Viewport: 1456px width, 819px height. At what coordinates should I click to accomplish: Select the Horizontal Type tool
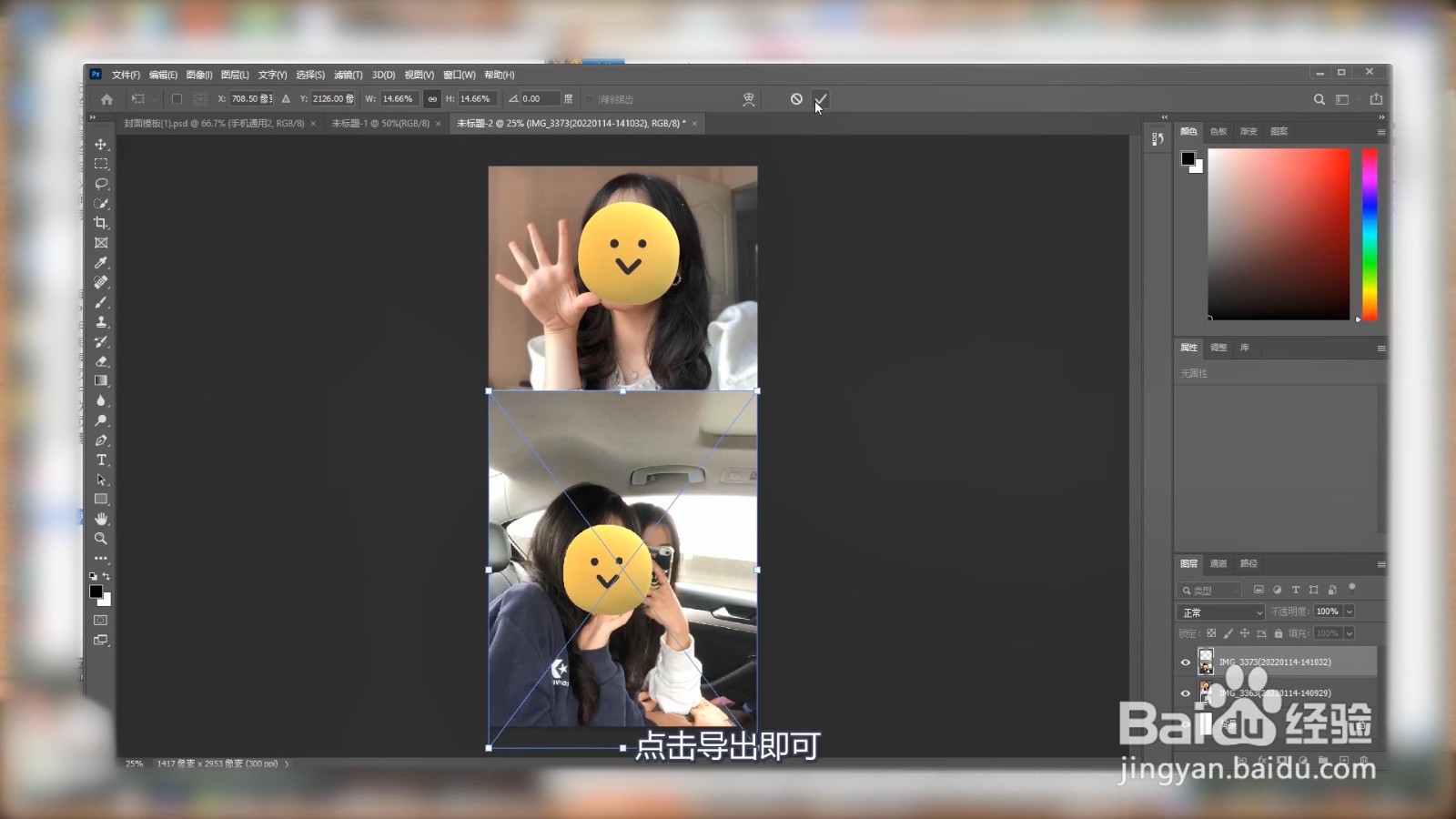102,460
